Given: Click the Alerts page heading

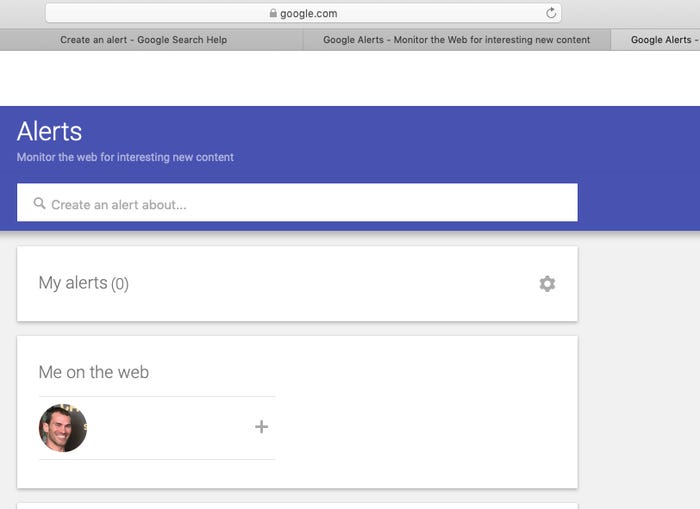Looking at the screenshot, I should click(50, 132).
